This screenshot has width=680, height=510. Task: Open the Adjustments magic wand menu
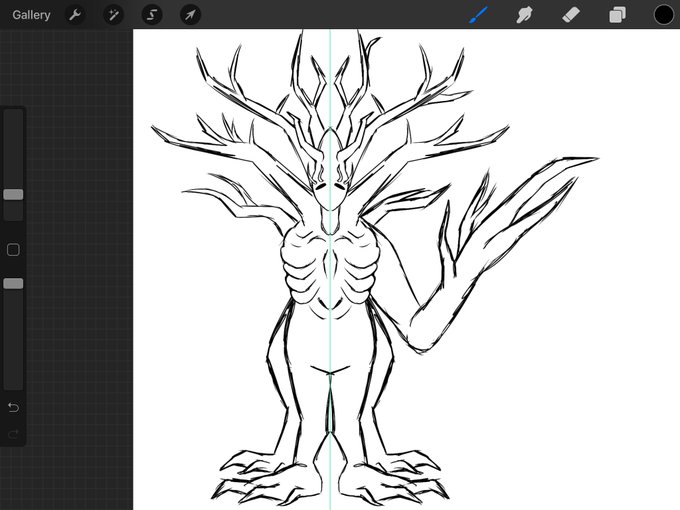(x=114, y=15)
